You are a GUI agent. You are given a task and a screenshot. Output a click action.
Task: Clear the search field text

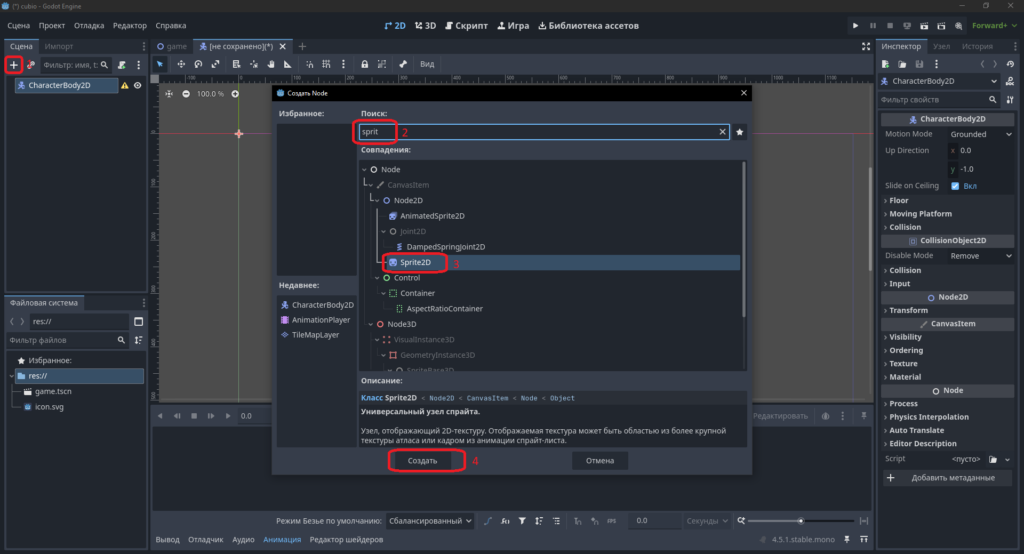pyautogui.click(x=722, y=132)
